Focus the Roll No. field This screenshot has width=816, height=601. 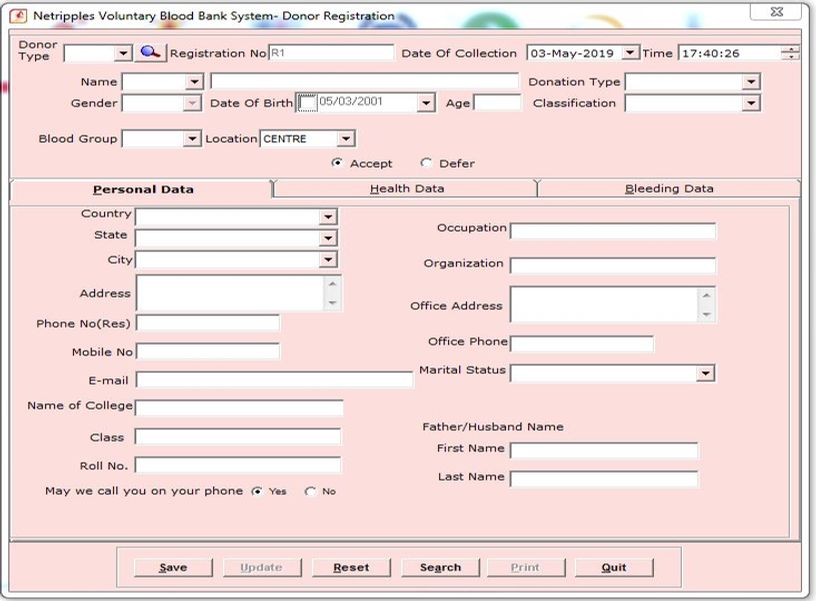238,465
